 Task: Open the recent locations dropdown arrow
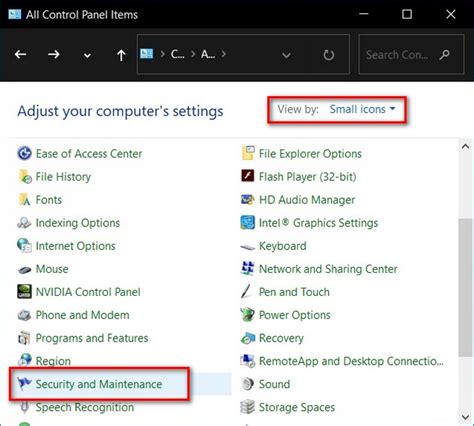[x=87, y=55]
